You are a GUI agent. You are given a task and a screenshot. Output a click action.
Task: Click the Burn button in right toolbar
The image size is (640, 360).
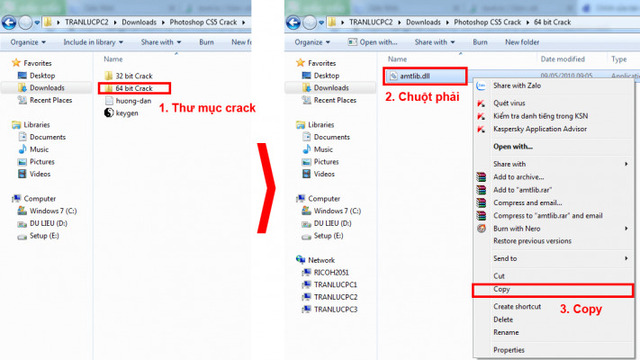tap(480, 42)
